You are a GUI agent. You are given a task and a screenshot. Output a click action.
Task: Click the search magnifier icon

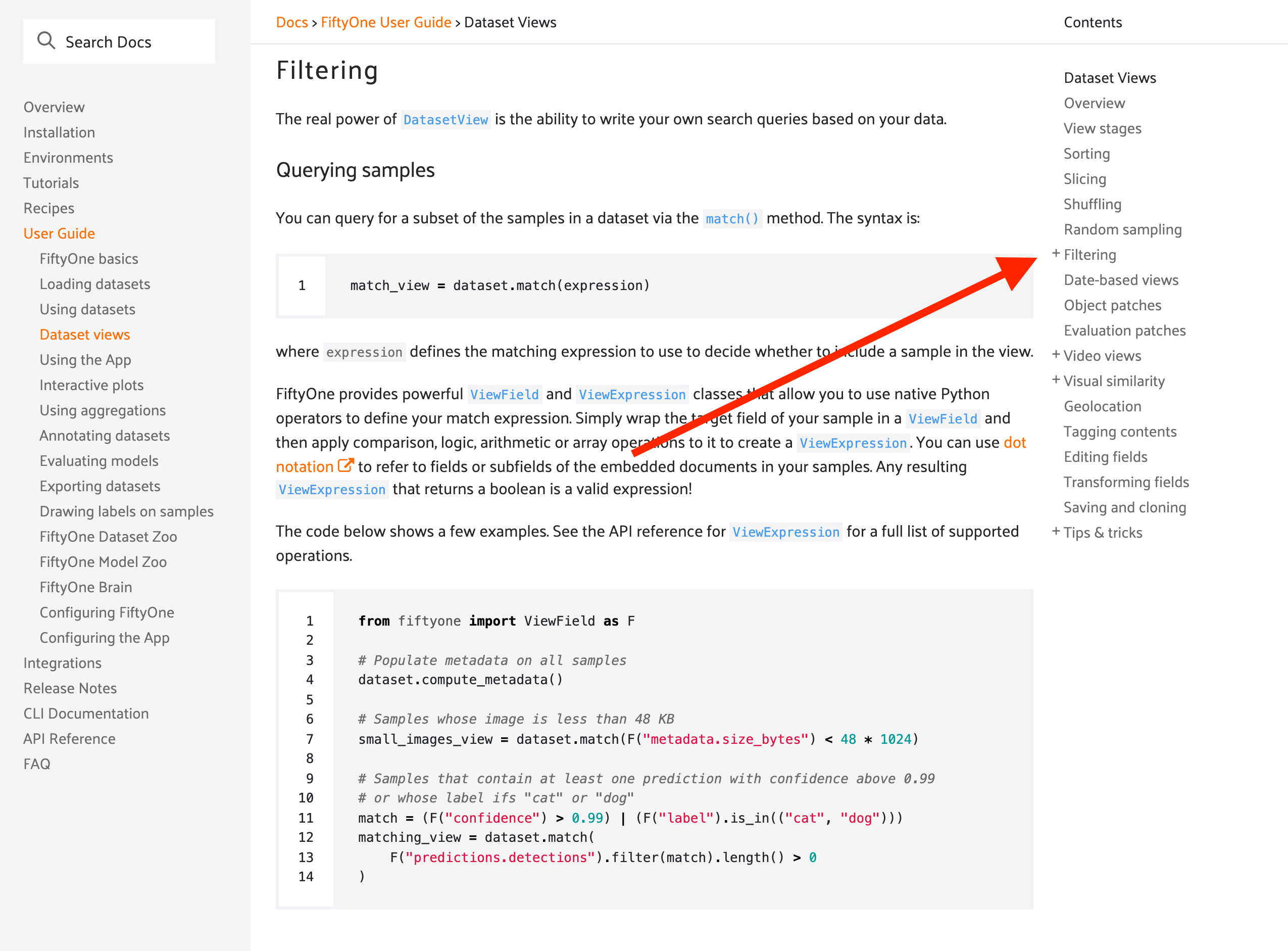(46, 41)
